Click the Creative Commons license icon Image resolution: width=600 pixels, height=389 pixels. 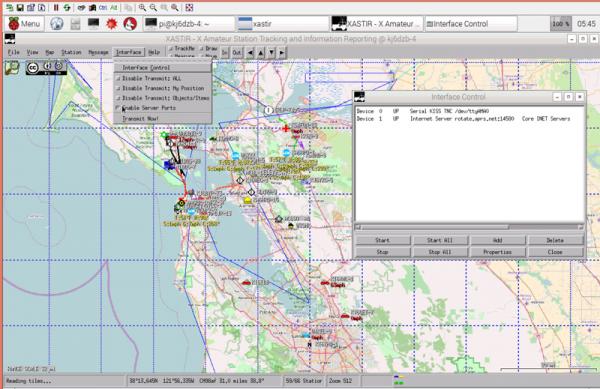click(x=46, y=68)
